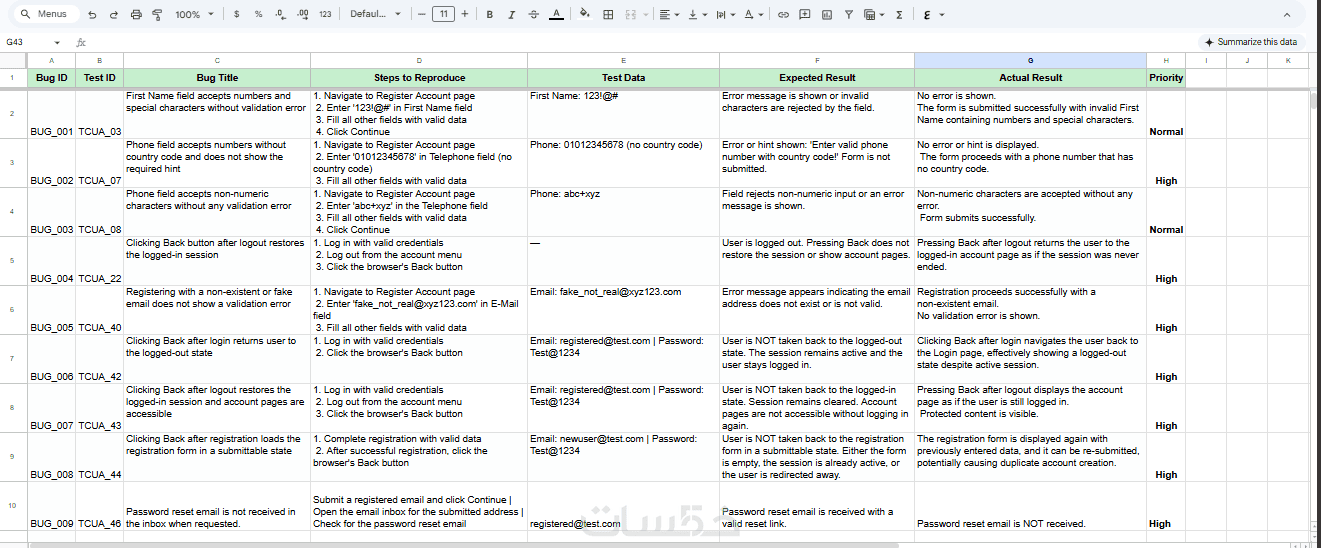This screenshot has width=1321, height=548.
Task: Click the horizontal scrollbar at bottom
Action: click(465, 544)
